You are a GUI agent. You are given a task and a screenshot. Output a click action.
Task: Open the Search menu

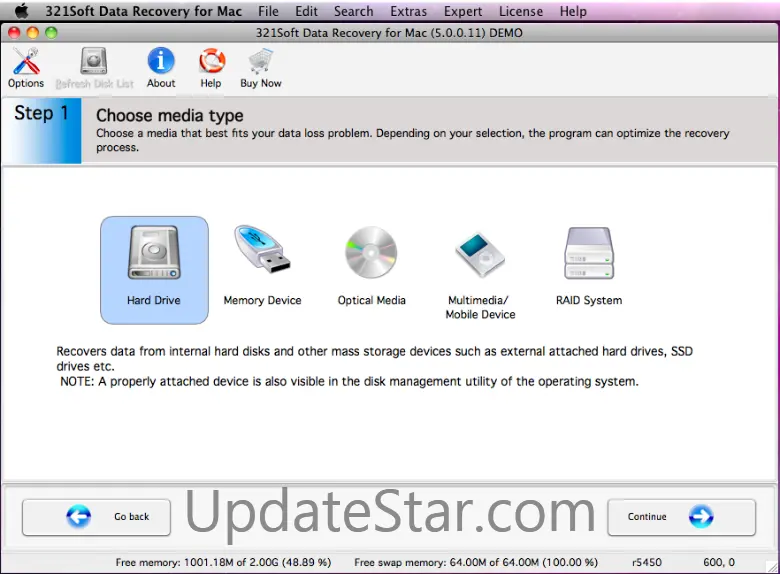[x=353, y=11]
